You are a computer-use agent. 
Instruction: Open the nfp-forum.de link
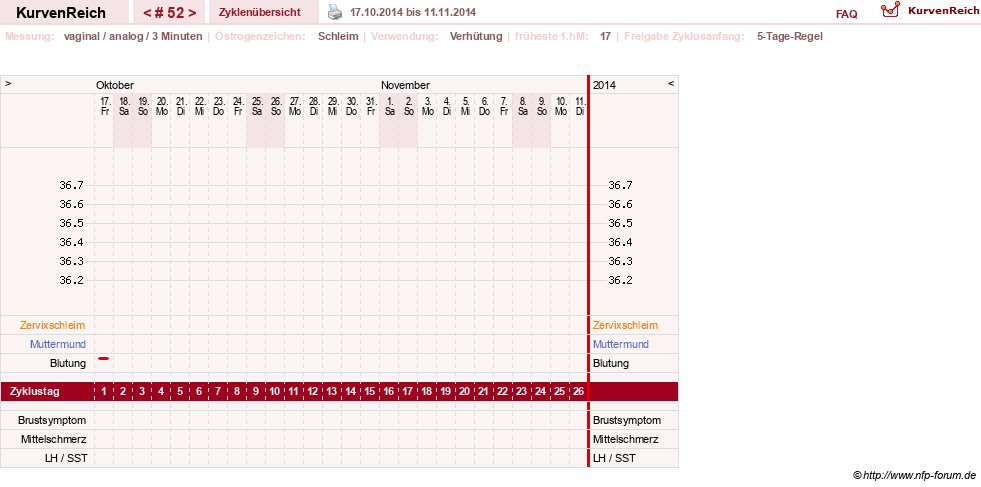pos(914,476)
